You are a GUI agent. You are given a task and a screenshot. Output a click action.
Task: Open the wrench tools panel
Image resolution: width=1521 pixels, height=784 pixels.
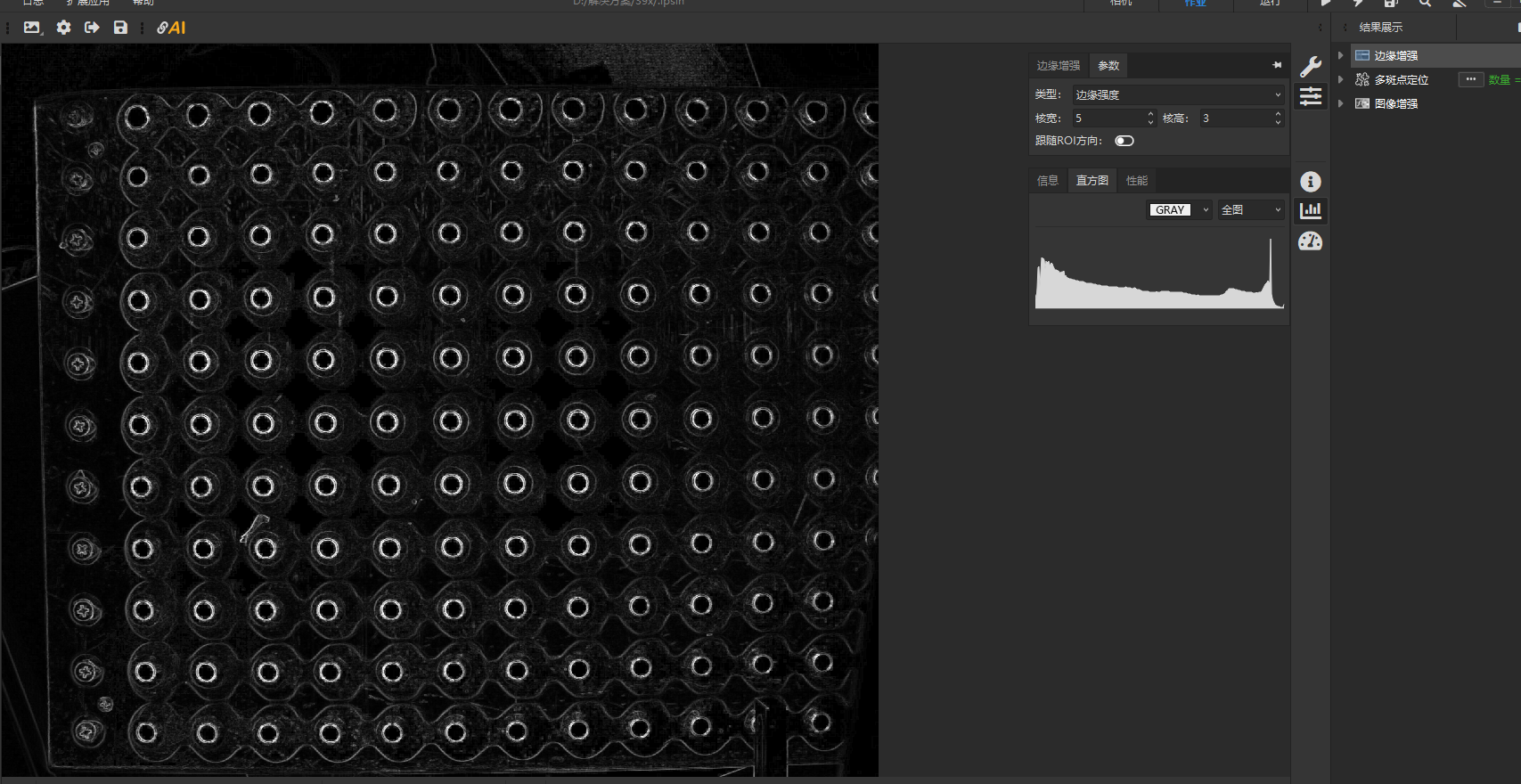pos(1310,67)
